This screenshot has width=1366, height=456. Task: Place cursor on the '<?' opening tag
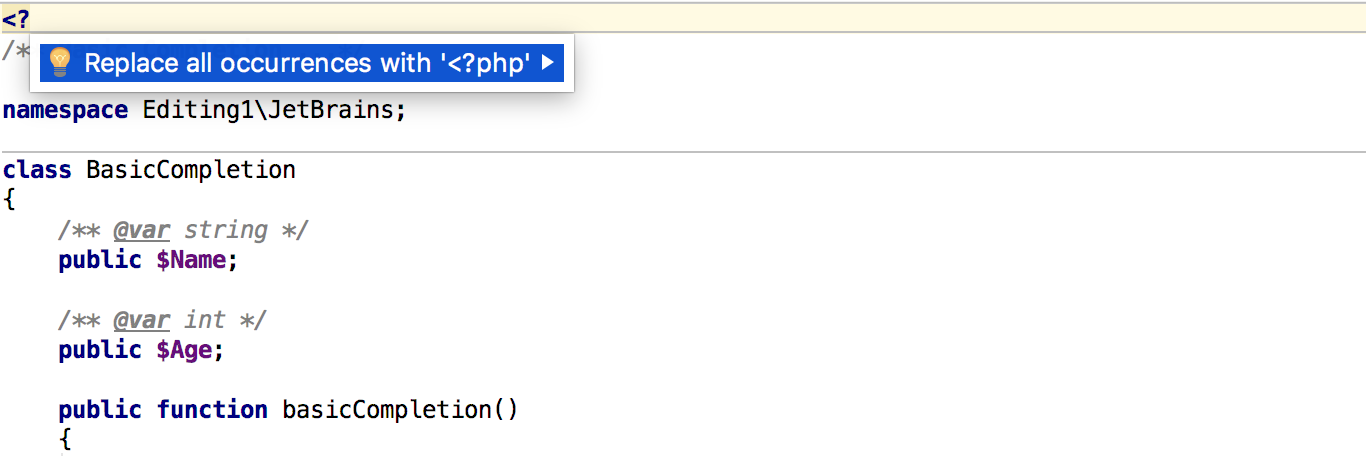(x=16, y=18)
